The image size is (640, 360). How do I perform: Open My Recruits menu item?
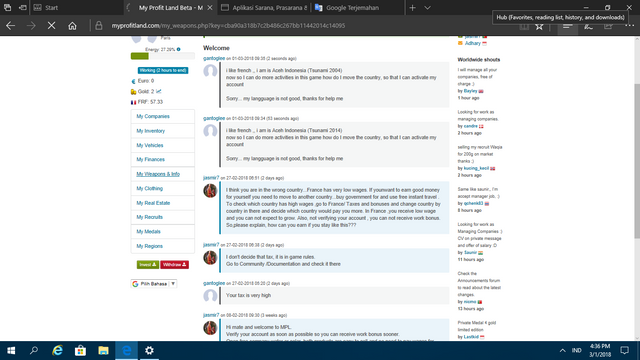(x=162, y=217)
